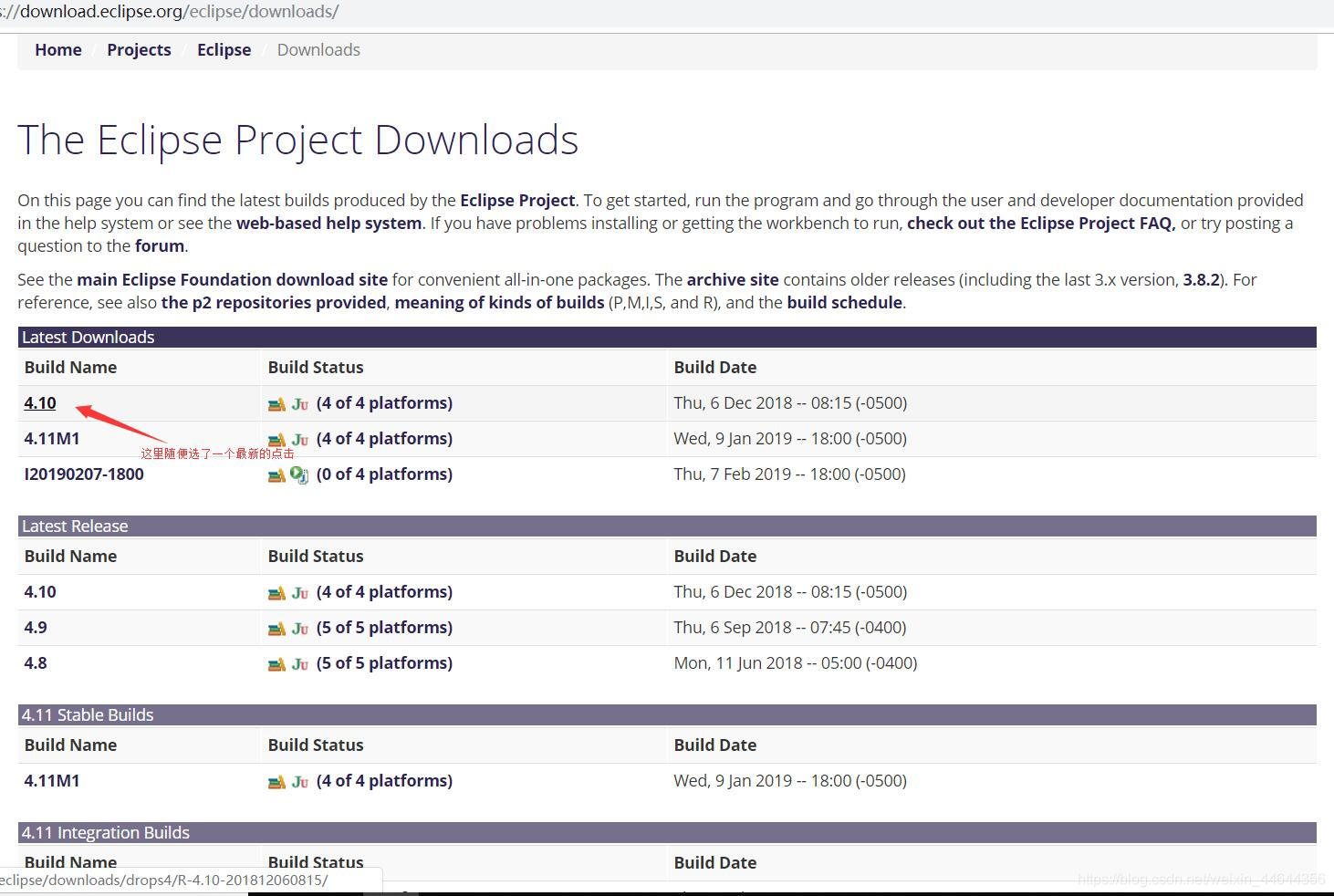The height and width of the screenshot is (896, 1334).
Task: Select Wed, 9 Jan 2019 date in Latest Downloads
Action: (x=790, y=438)
